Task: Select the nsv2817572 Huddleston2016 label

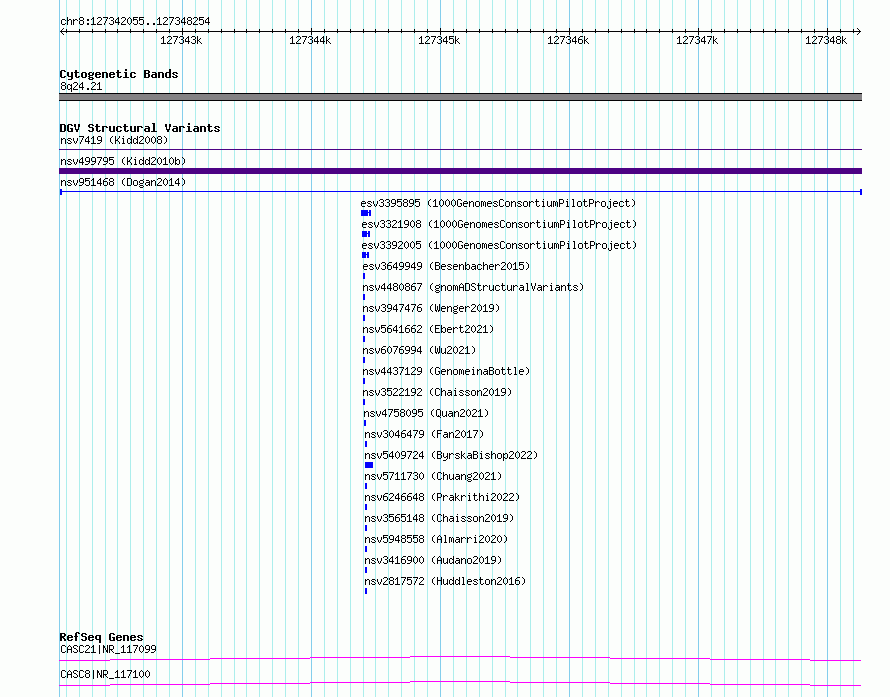Action: coord(445,581)
